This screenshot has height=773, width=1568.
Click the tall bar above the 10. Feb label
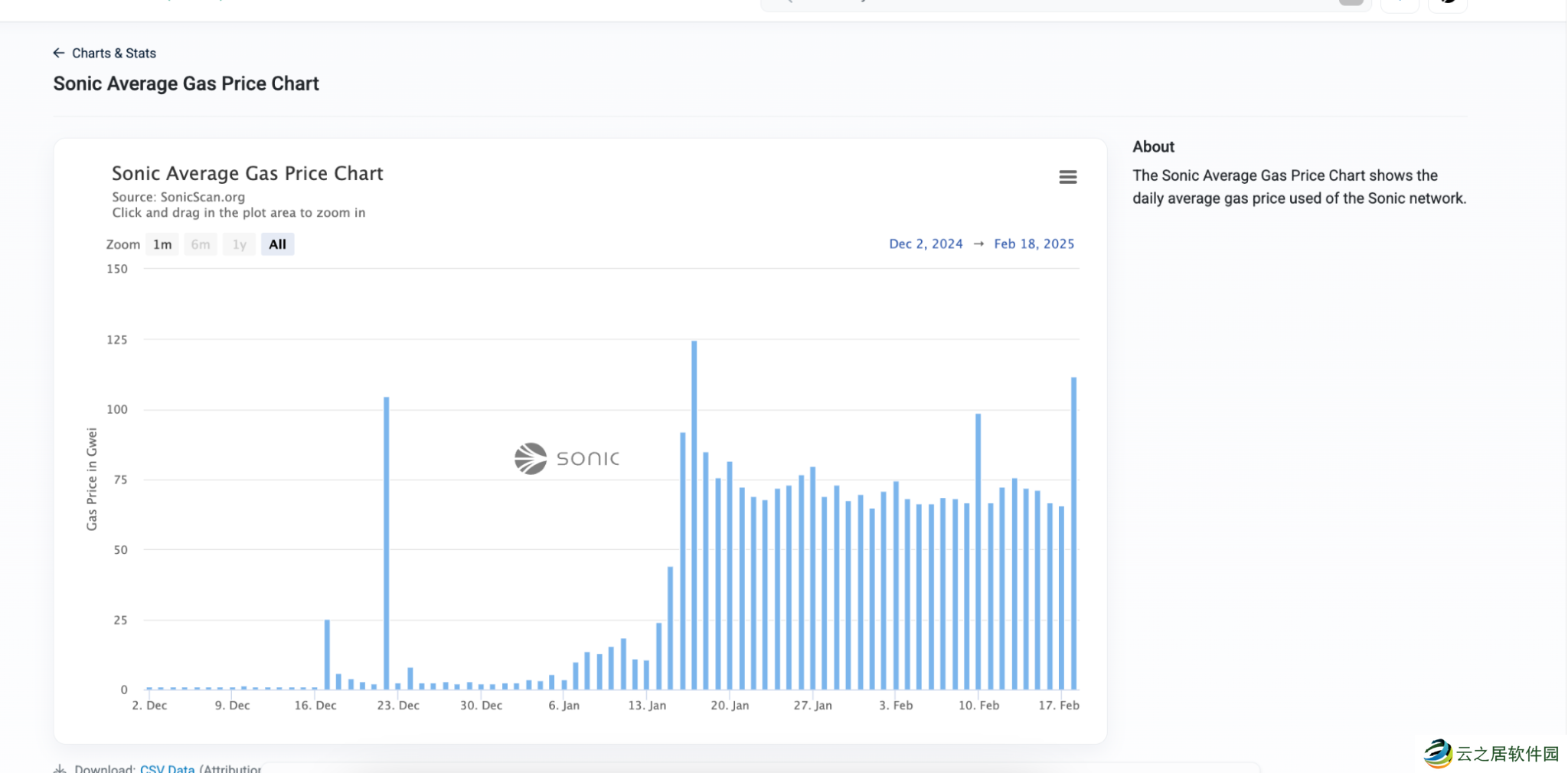tap(978, 552)
